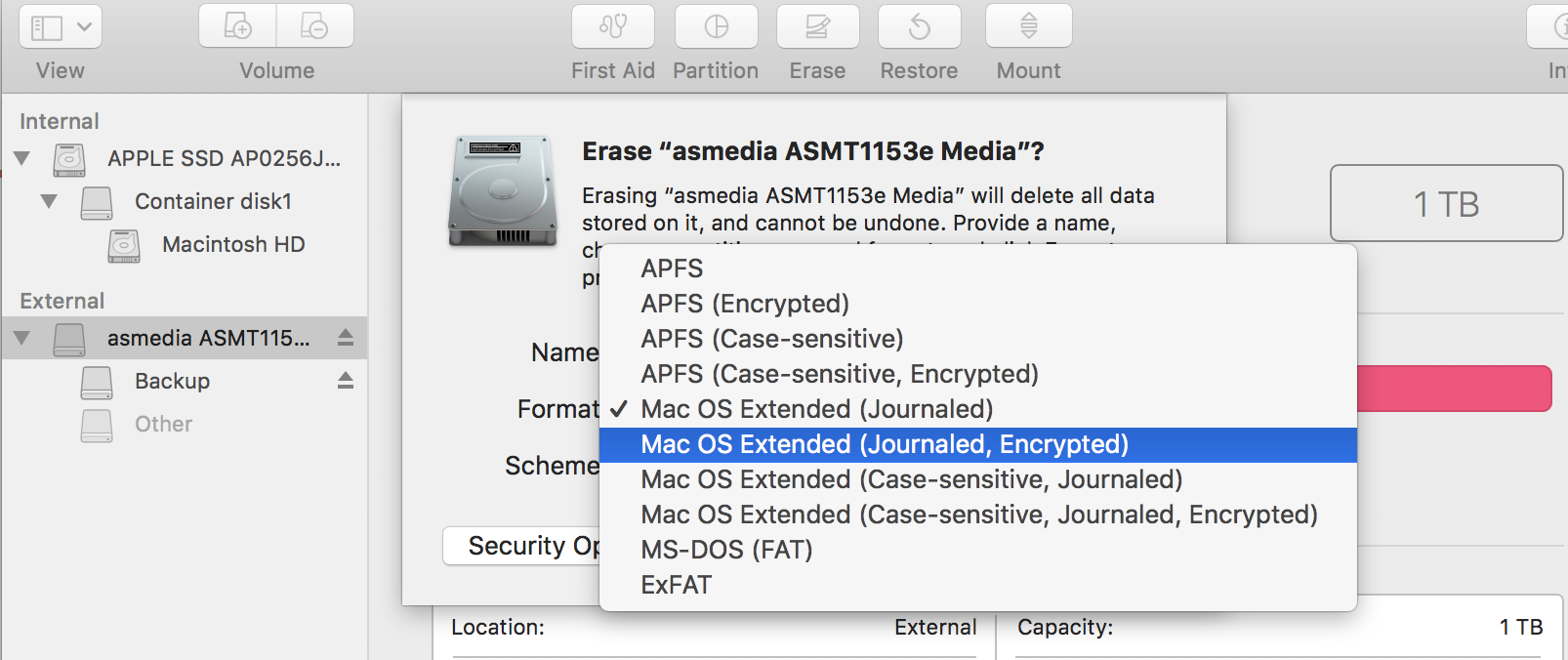Eject the asmedia ASMT115 external disk
Image resolution: width=1568 pixels, height=660 pixels.
coord(346,338)
